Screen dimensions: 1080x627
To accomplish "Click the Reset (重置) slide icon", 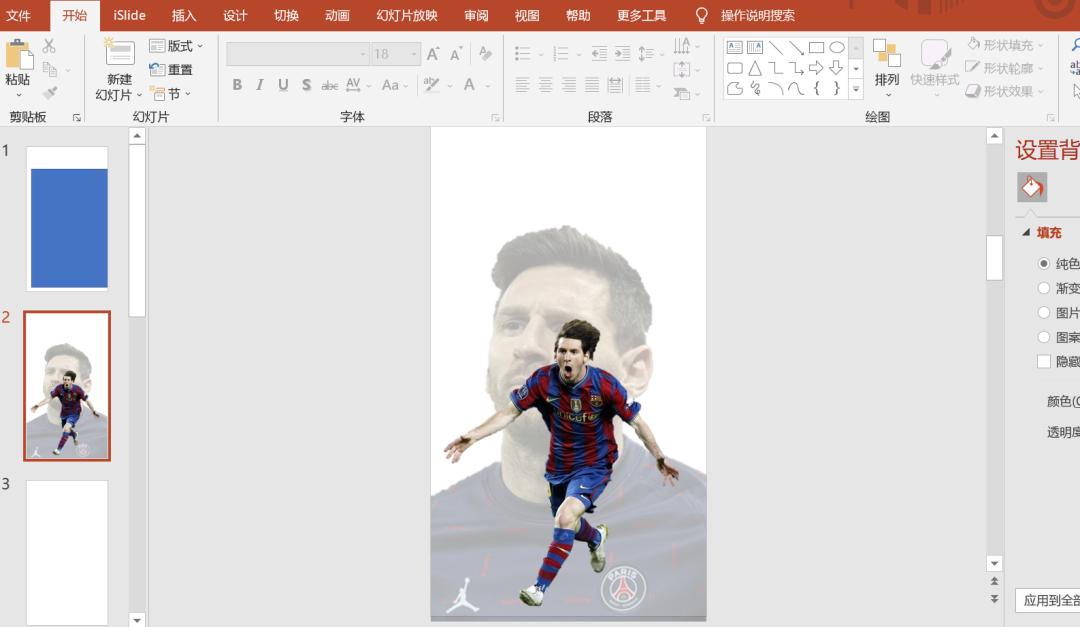I will (171, 70).
